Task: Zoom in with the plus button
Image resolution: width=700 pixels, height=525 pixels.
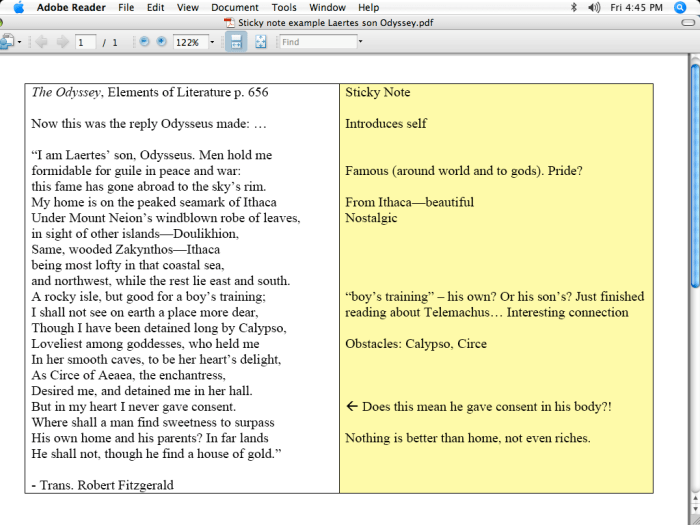Action: (x=161, y=43)
